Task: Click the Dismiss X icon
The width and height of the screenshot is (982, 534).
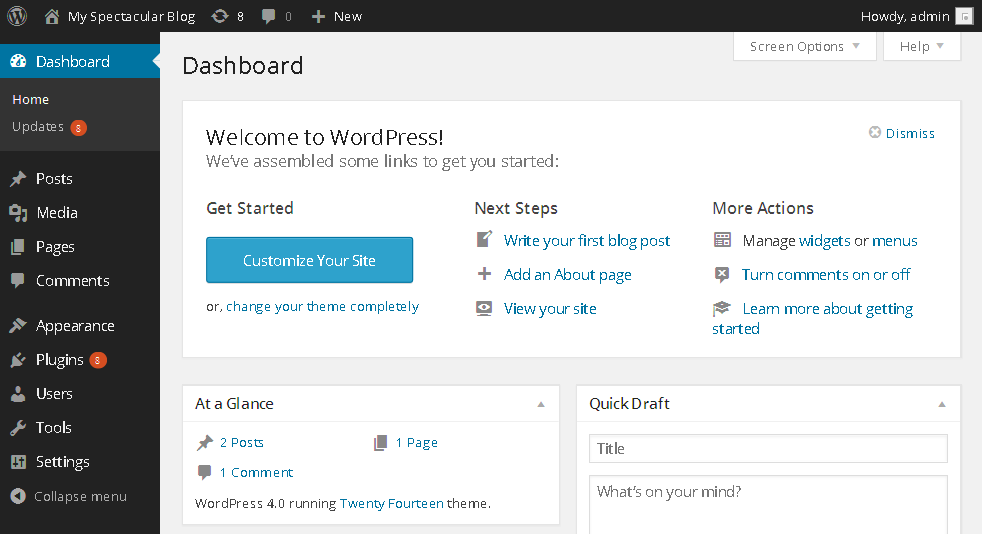Action: click(875, 133)
